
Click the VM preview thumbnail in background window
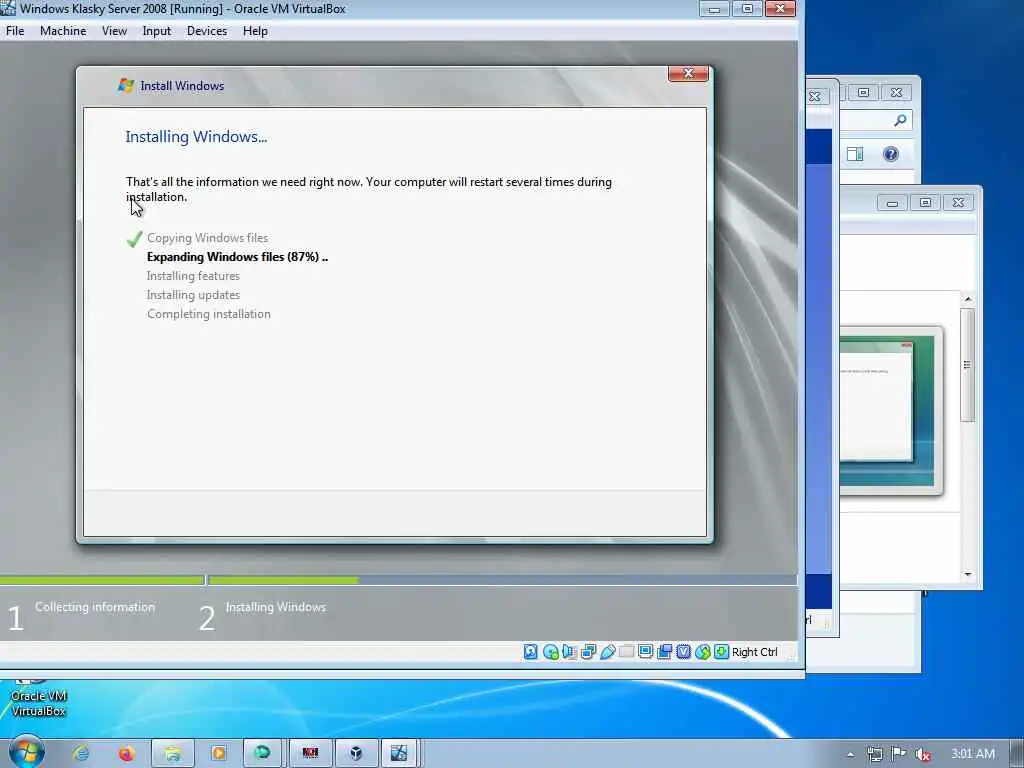[x=891, y=410]
